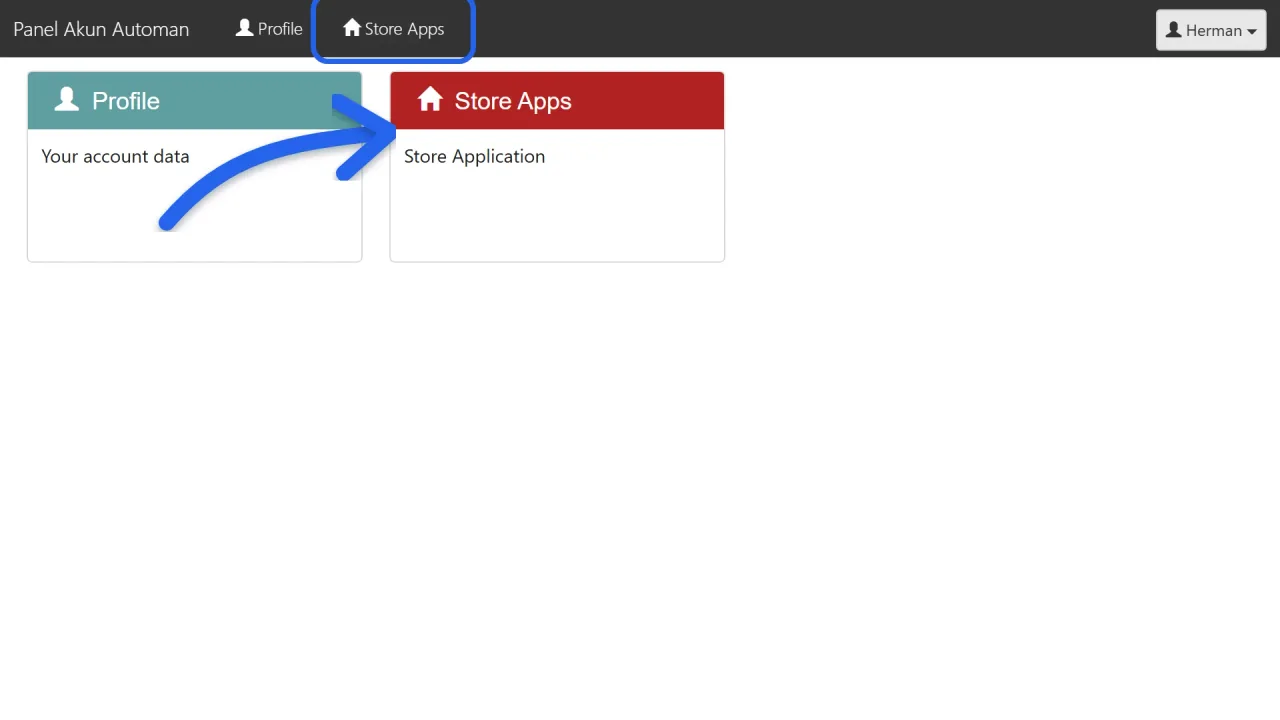
Task: Open the red Store Apps card header
Action: pyautogui.click(x=557, y=100)
